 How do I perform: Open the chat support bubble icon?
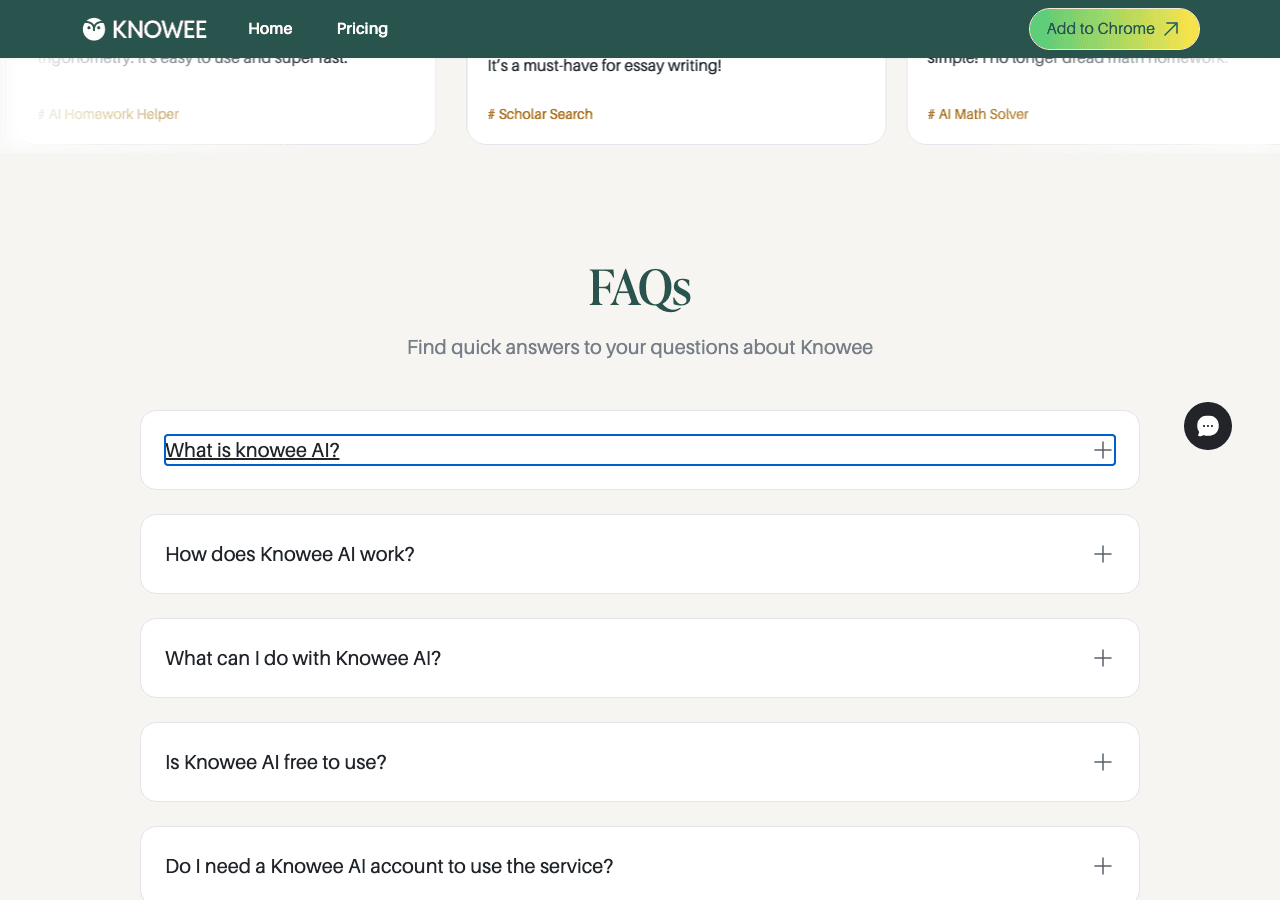(1208, 426)
